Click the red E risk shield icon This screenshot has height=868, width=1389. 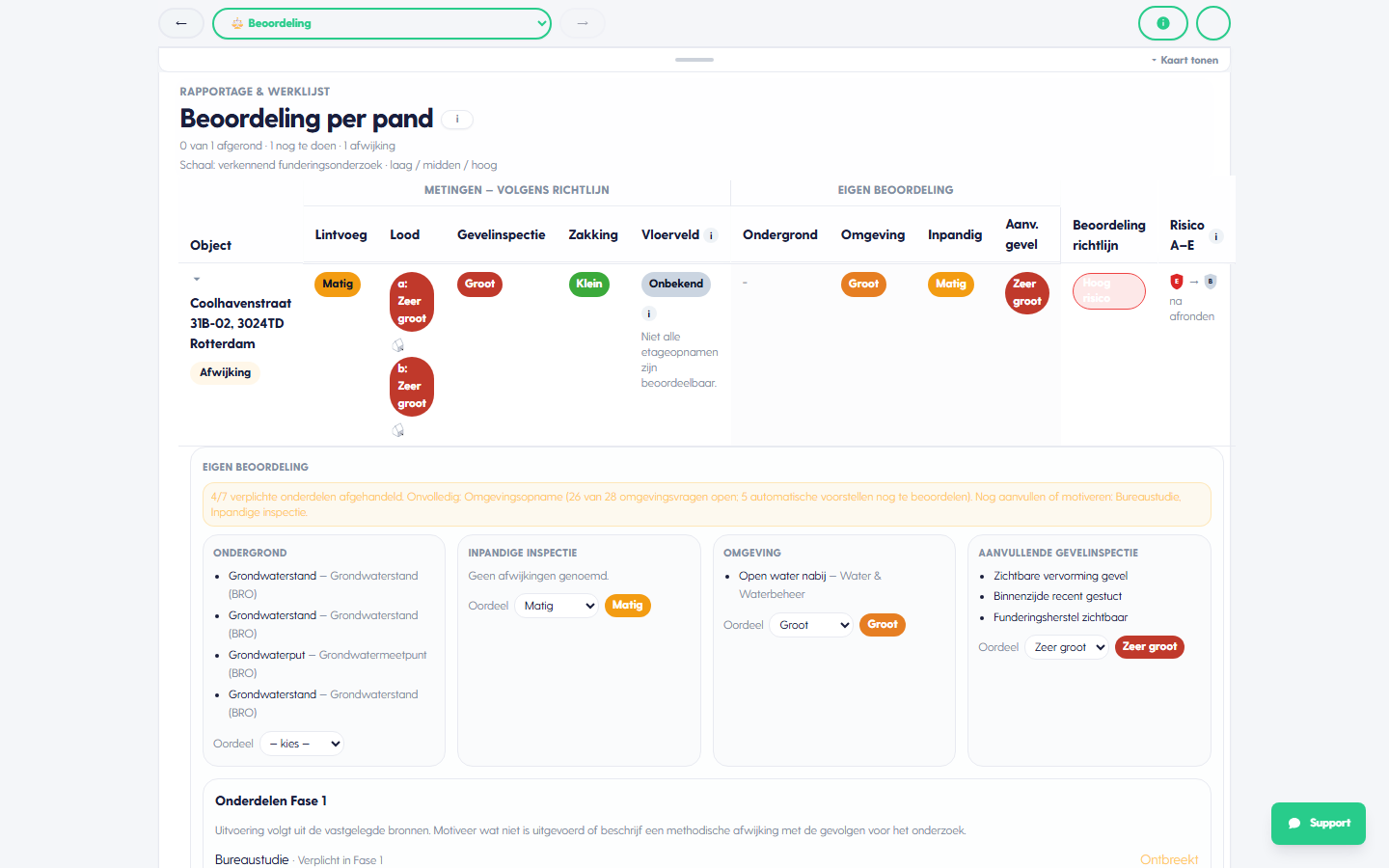click(x=1177, y=282)
